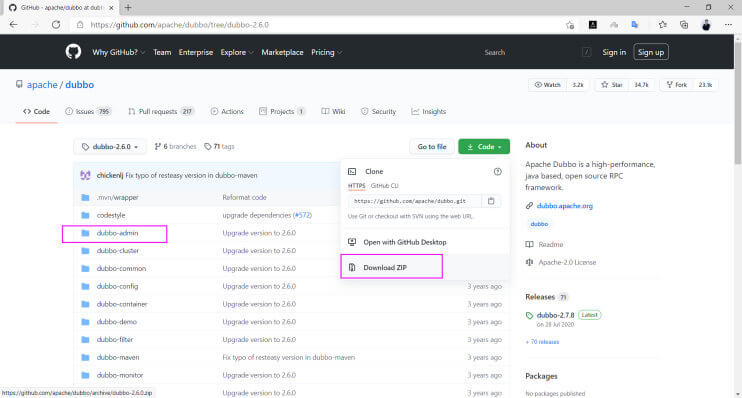Open the Projects tab
The image size is (742, 398).
click(x=282, y=112)
